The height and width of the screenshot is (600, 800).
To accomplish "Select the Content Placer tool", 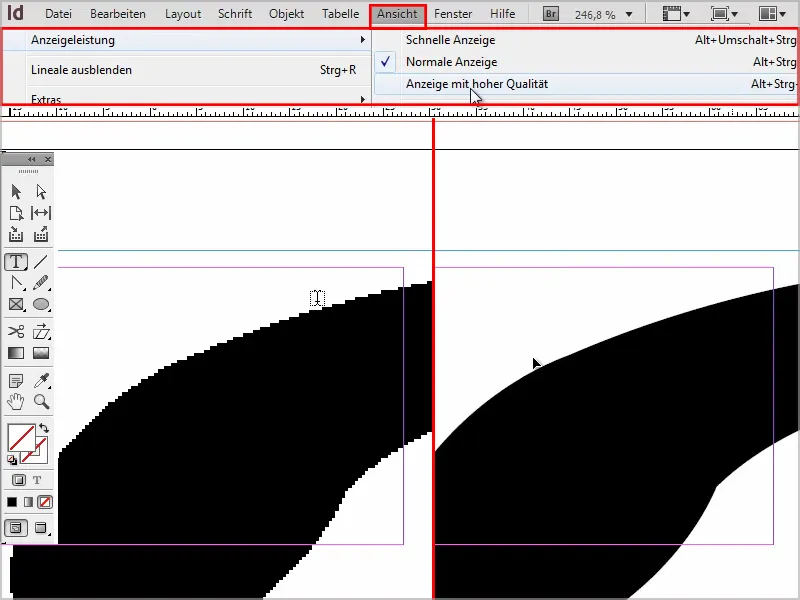I will pos(41,234).
